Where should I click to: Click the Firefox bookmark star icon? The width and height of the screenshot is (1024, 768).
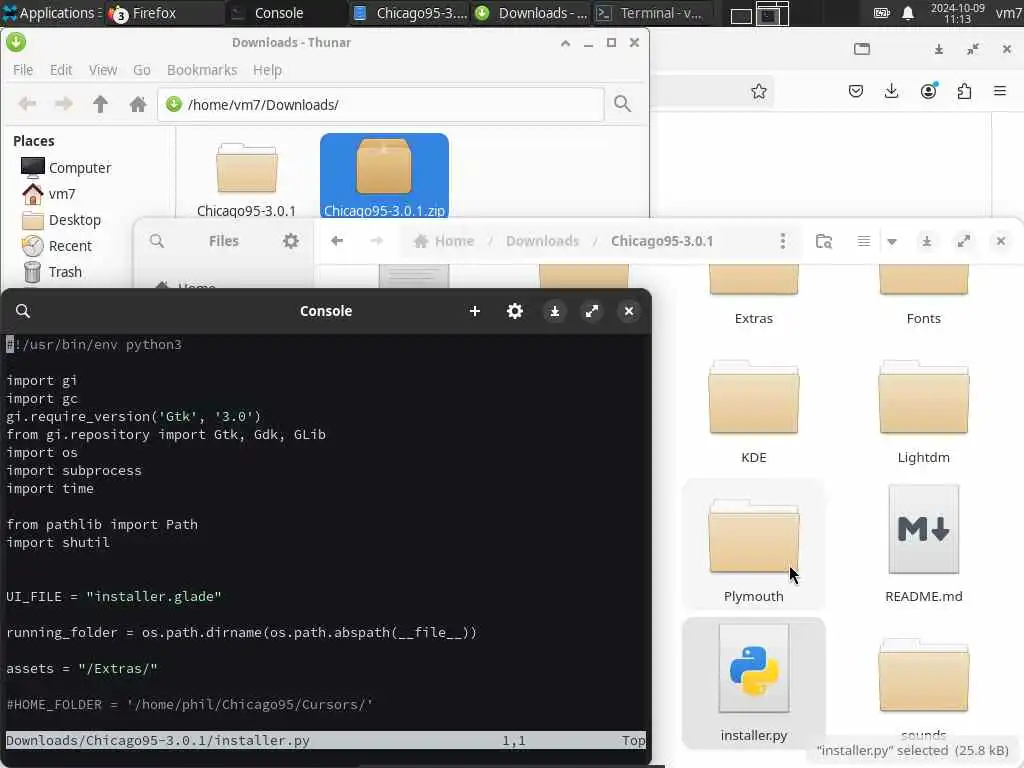(x=759, y=91)
